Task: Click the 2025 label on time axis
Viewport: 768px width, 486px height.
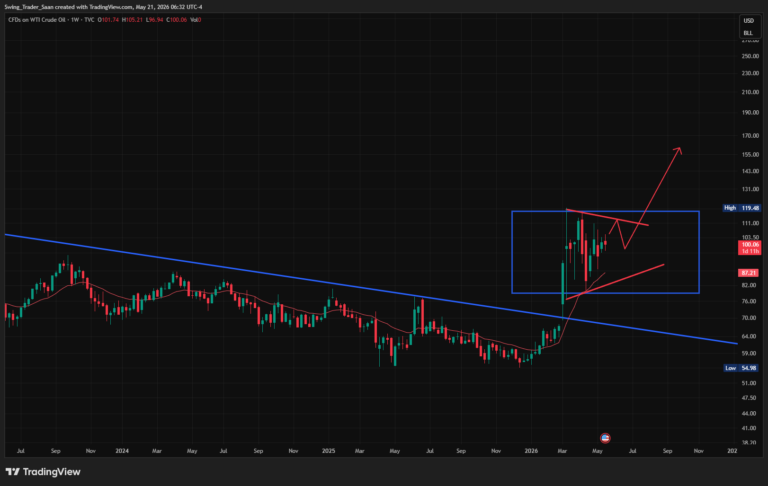Action: pos(329,451)
